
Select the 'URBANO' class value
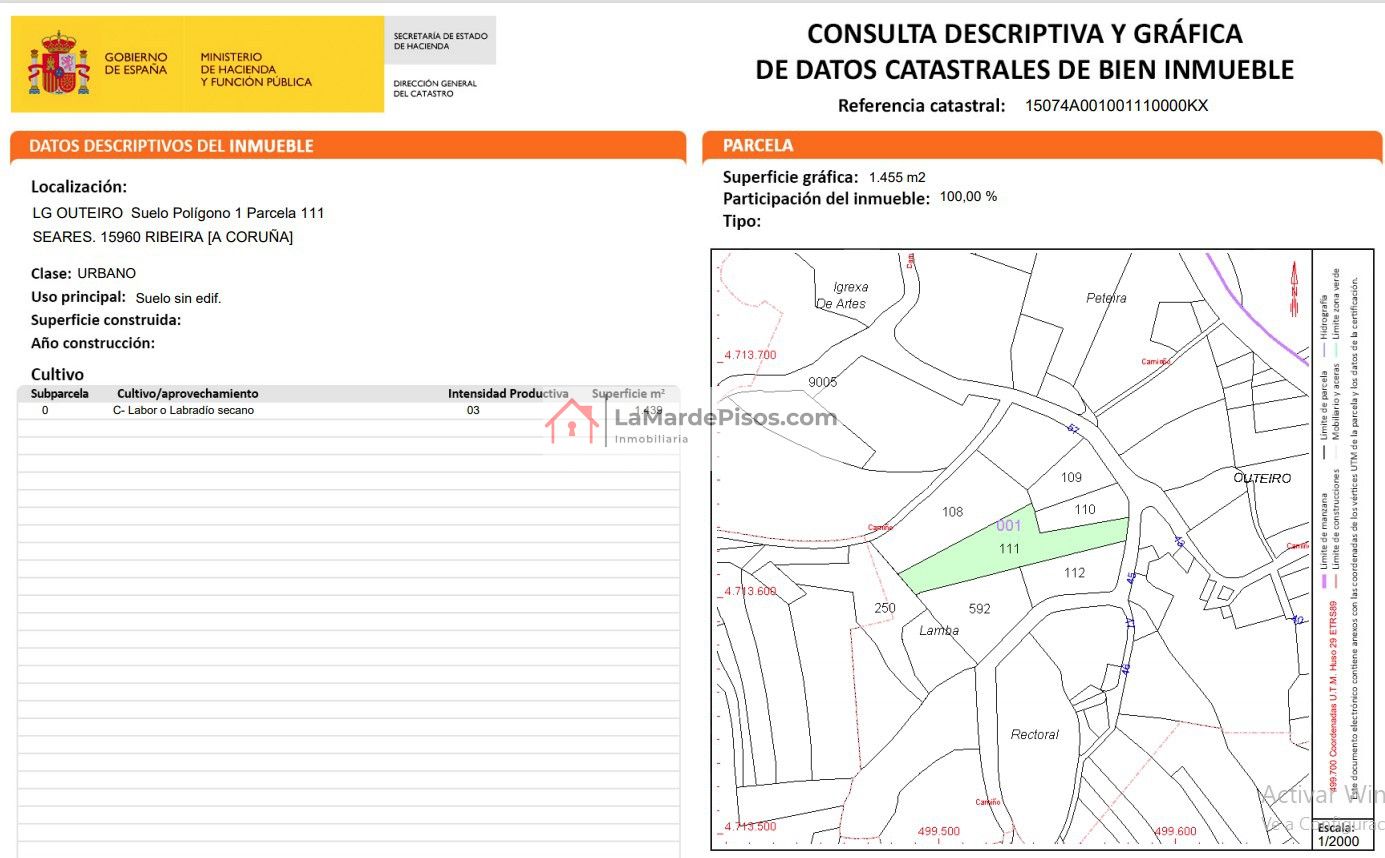point(106,274)
